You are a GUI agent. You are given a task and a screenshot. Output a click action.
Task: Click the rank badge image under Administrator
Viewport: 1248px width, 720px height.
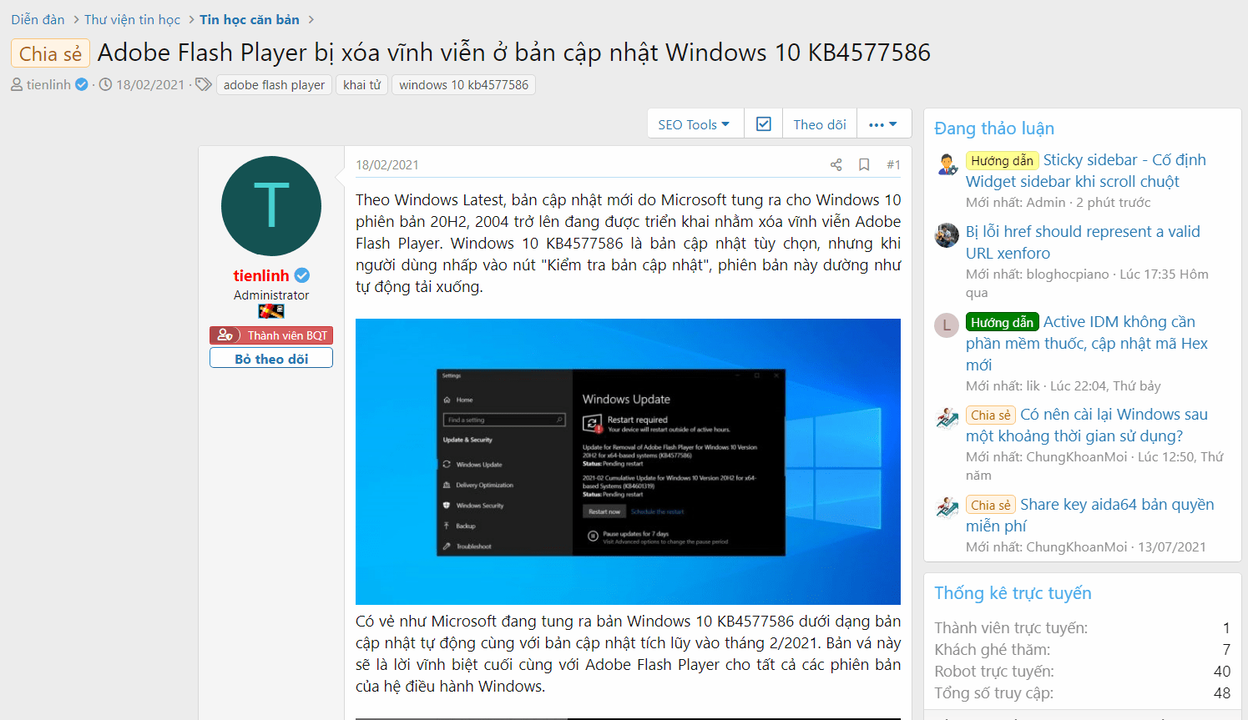[x=271, y=312]
